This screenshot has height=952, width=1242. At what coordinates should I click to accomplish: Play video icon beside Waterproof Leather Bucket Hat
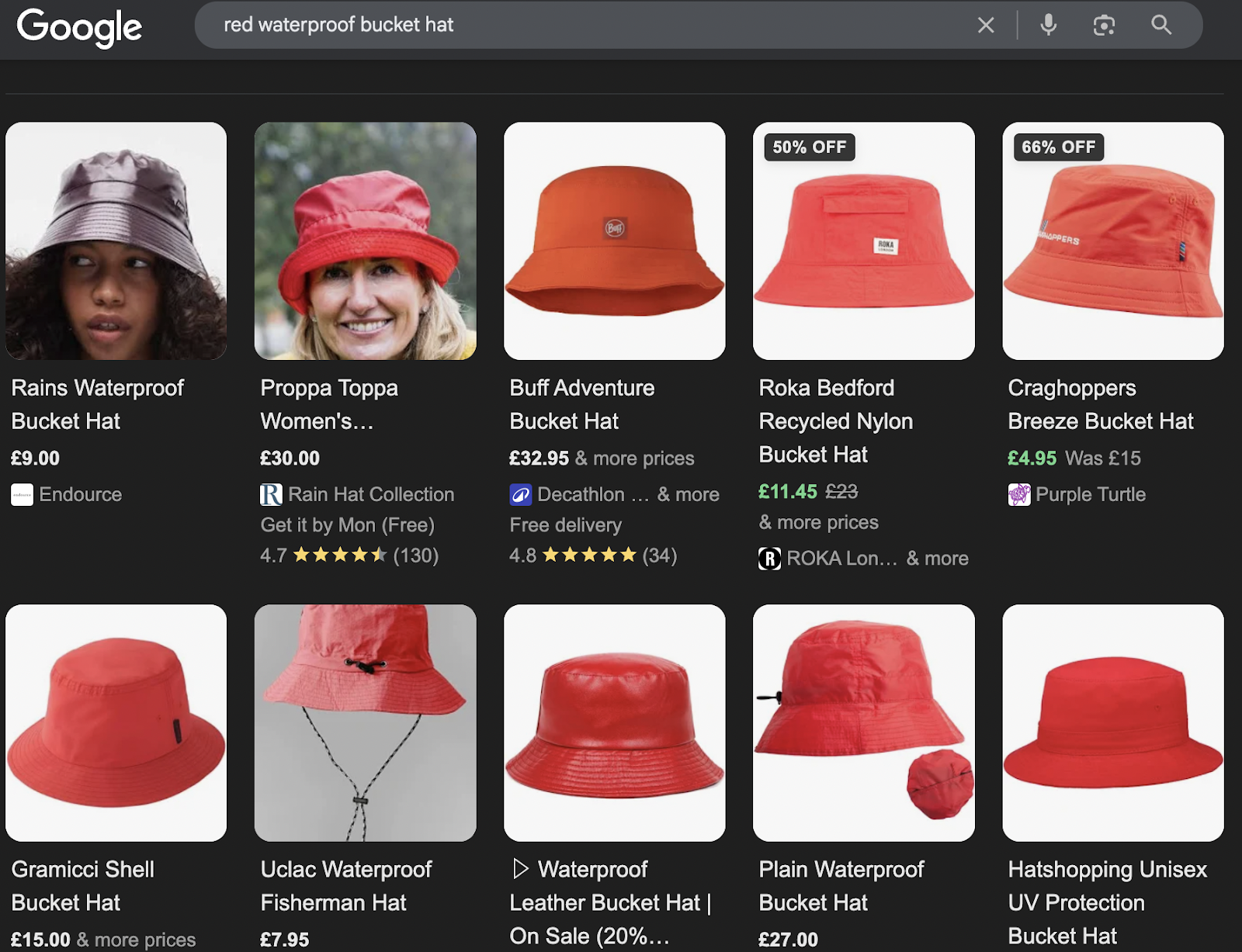pos(520,869)
